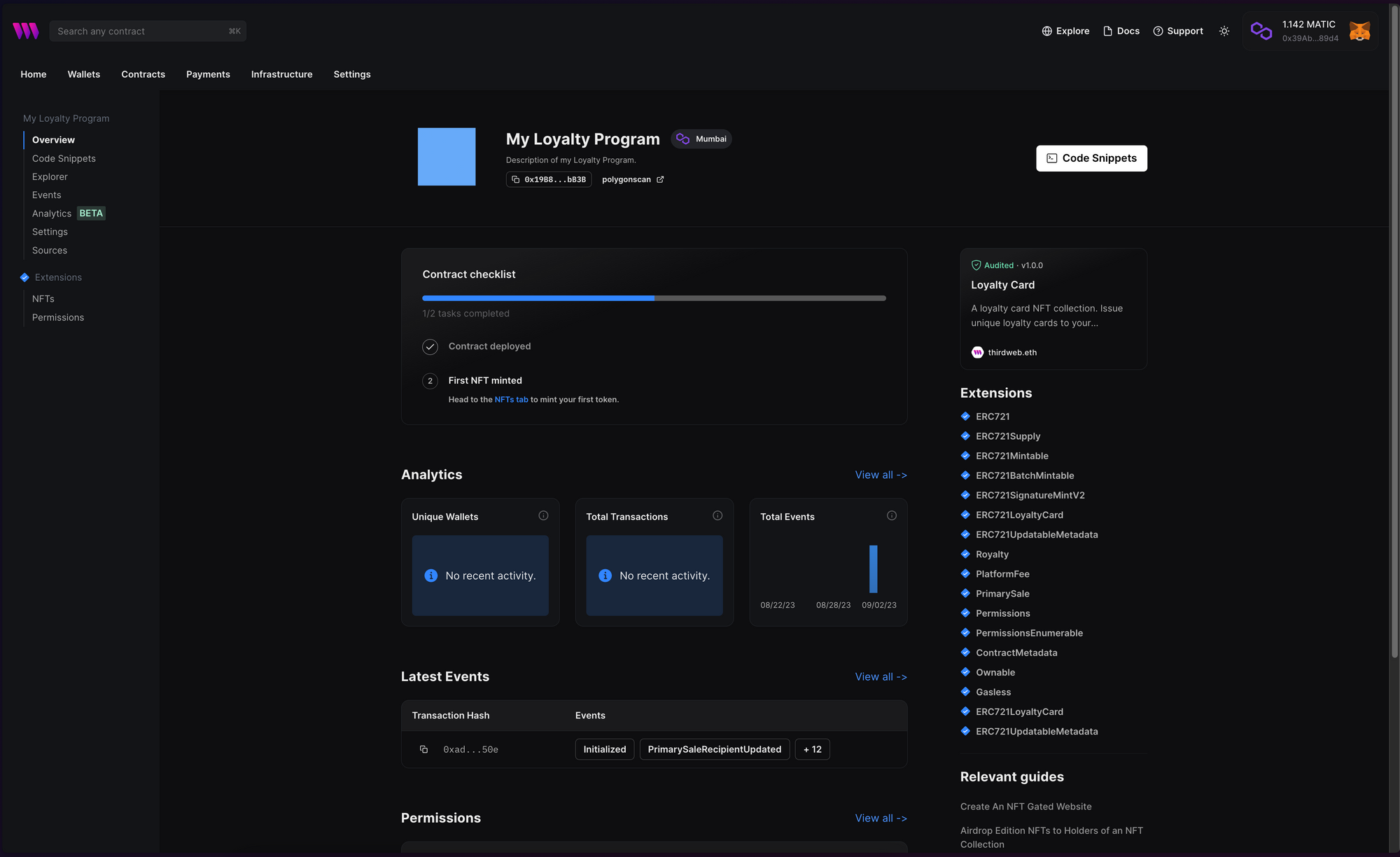
Task: Open Explore via the globe icon
Action: (1046, 31)
